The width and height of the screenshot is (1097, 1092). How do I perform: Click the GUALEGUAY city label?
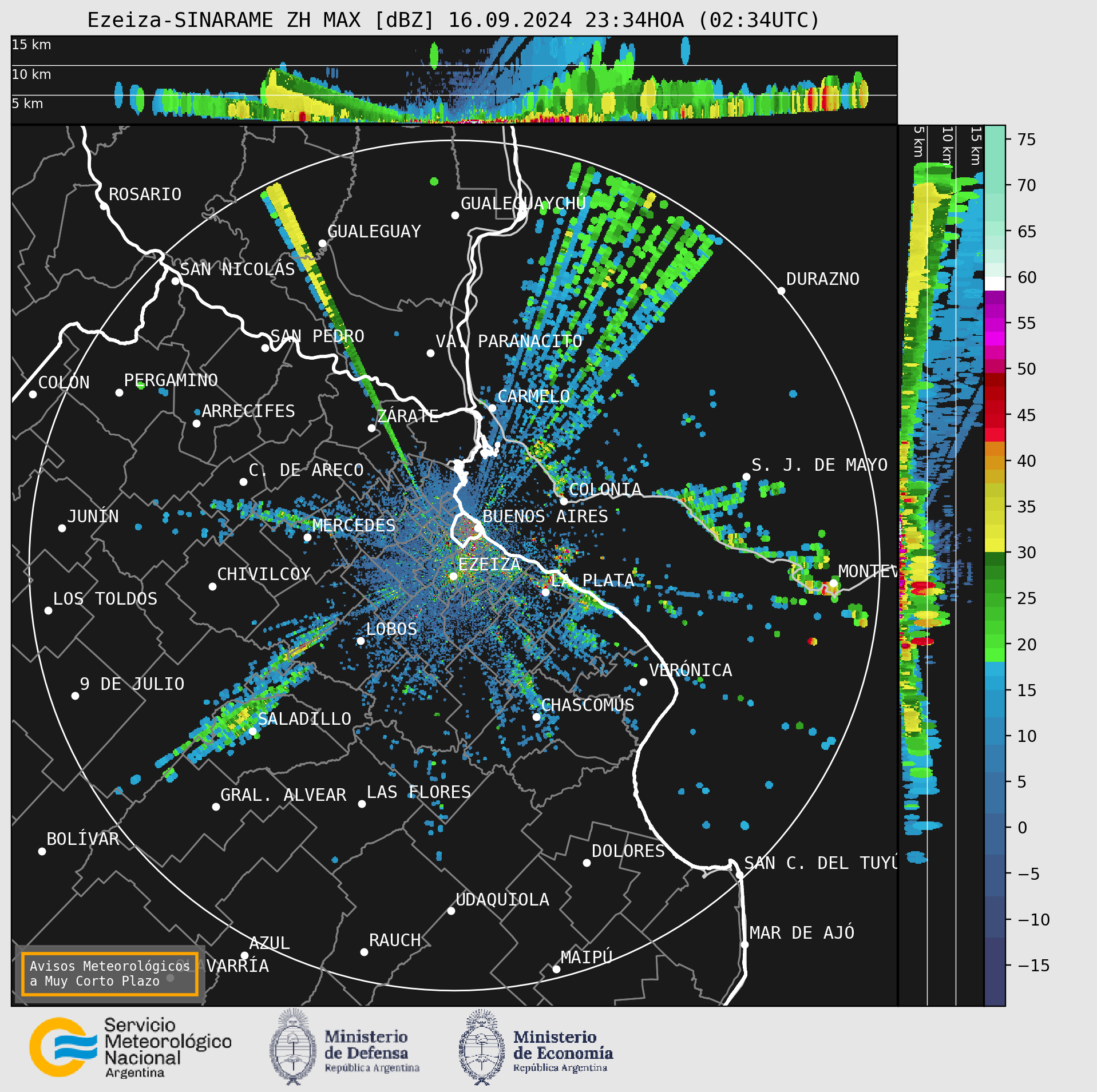374,231
